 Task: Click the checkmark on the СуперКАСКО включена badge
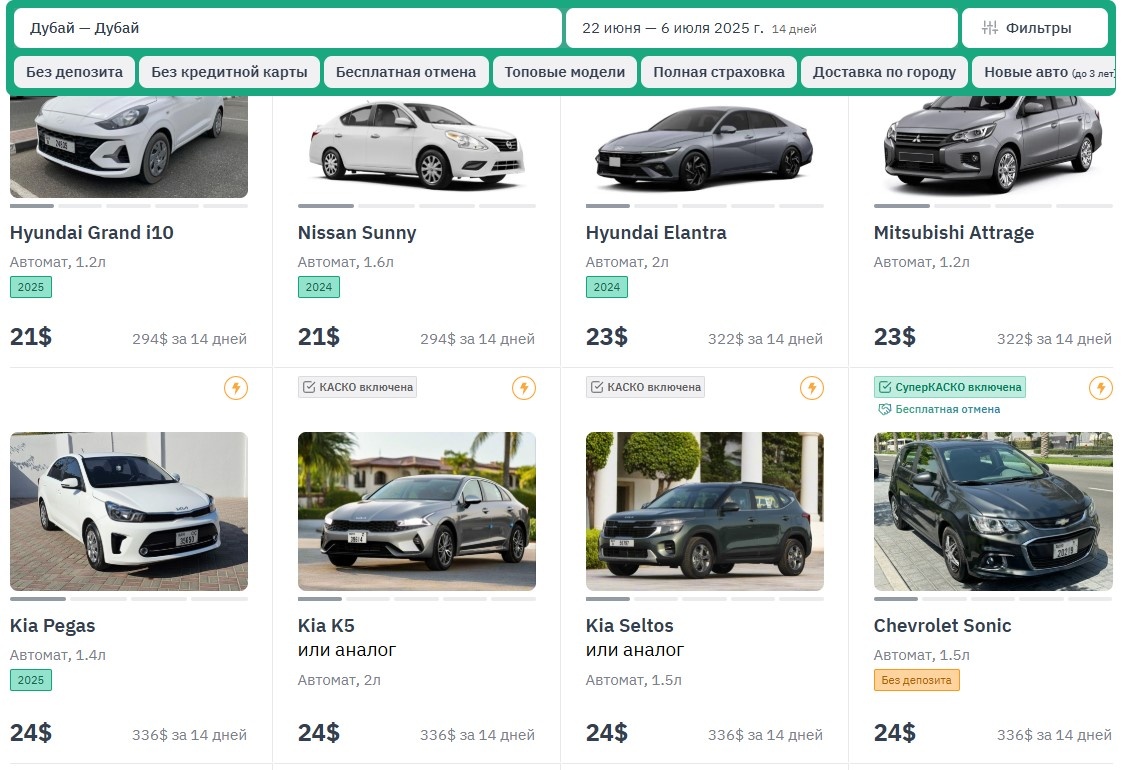[886, 387]
